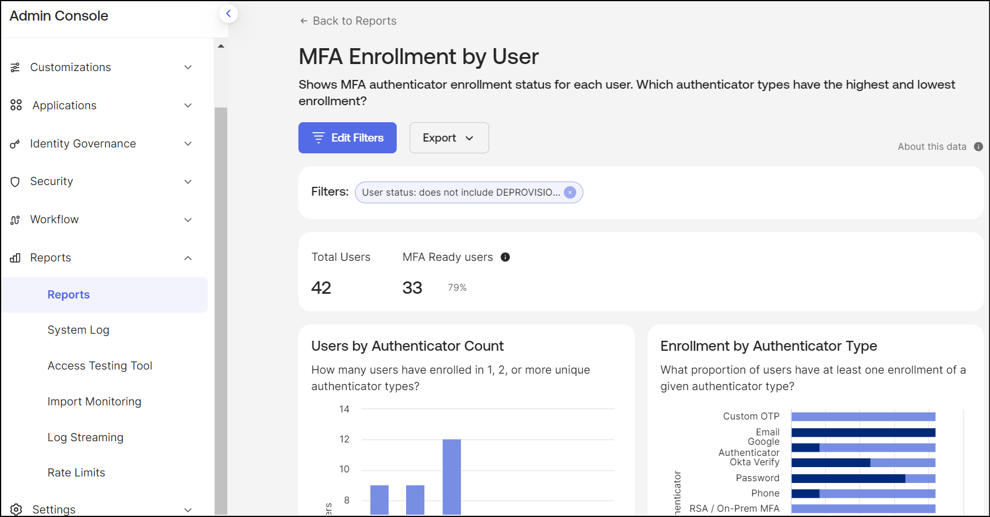Click the Customizations menu label
The height and width of the screenshot is (517, 990).
tap(71, 68)
